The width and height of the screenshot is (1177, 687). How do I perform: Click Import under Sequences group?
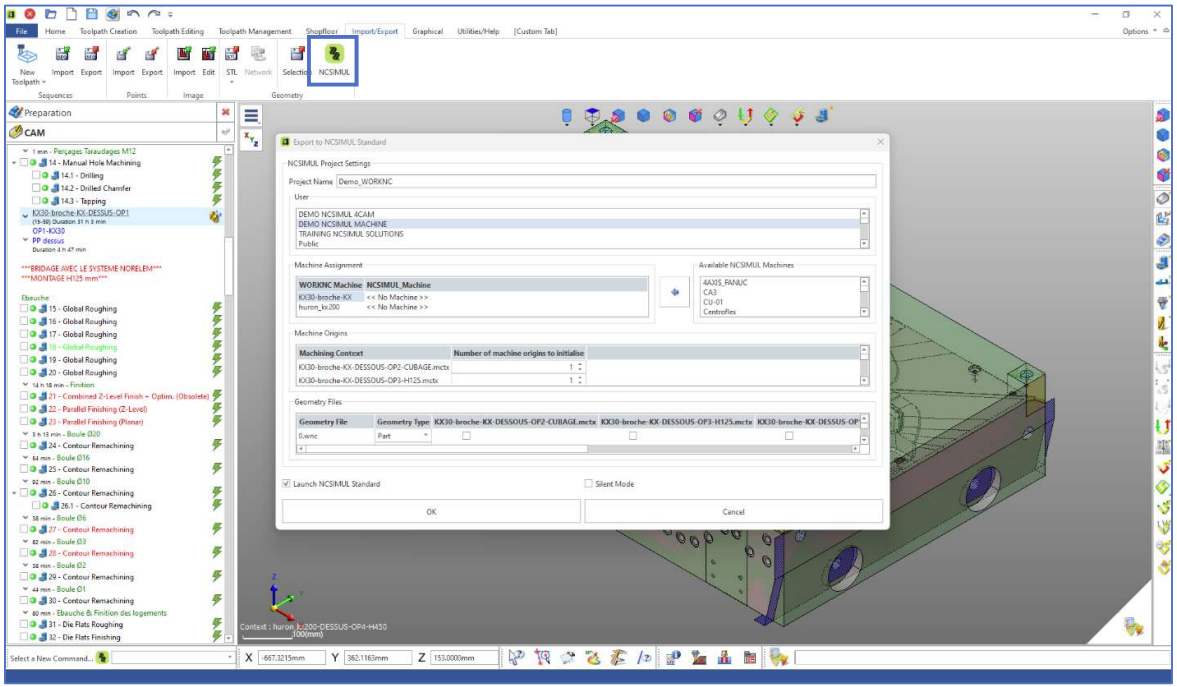(62, 61)
